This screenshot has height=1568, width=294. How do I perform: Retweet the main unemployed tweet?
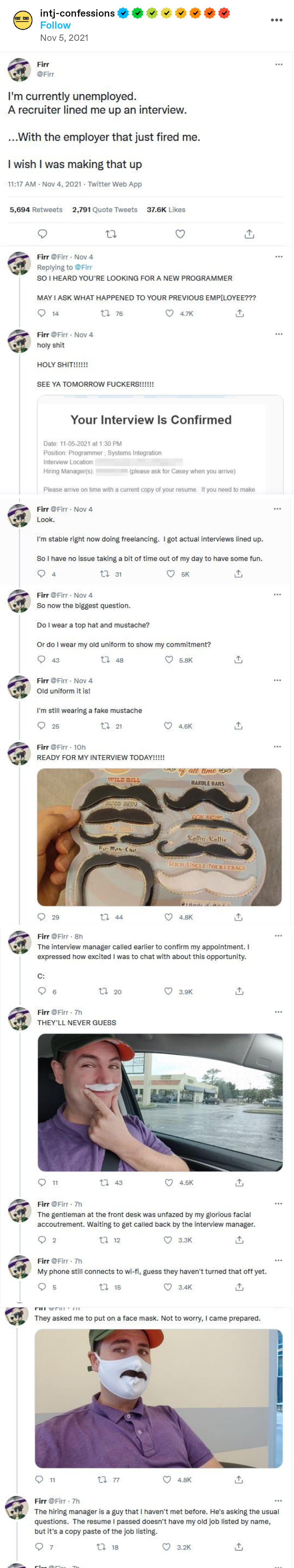point(111,234)
